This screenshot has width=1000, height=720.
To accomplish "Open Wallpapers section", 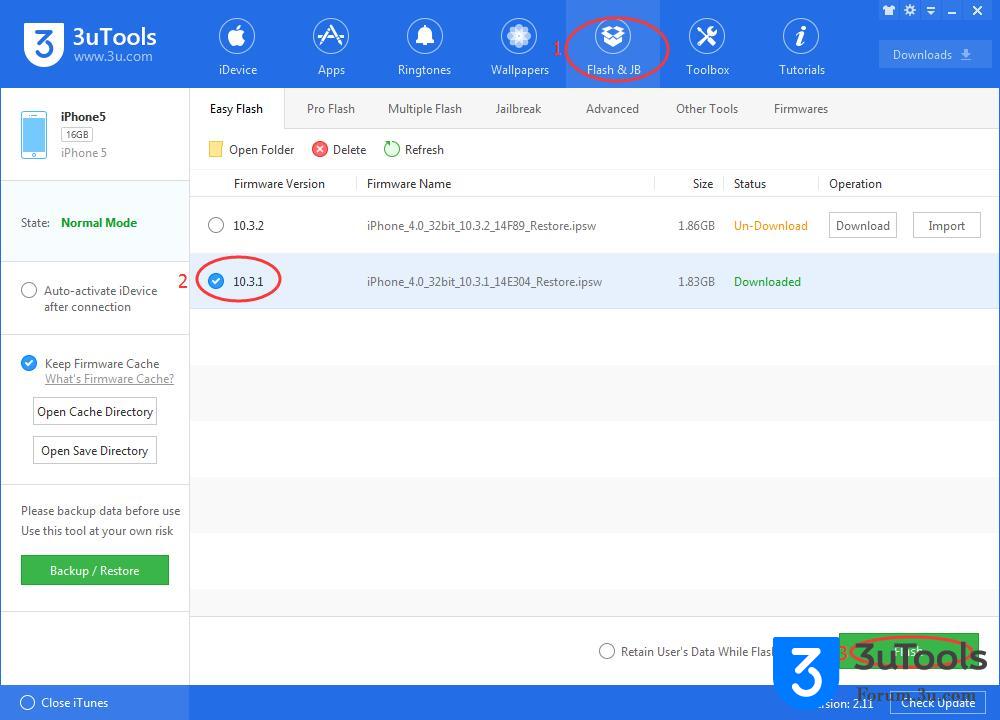I will (519, 48).
